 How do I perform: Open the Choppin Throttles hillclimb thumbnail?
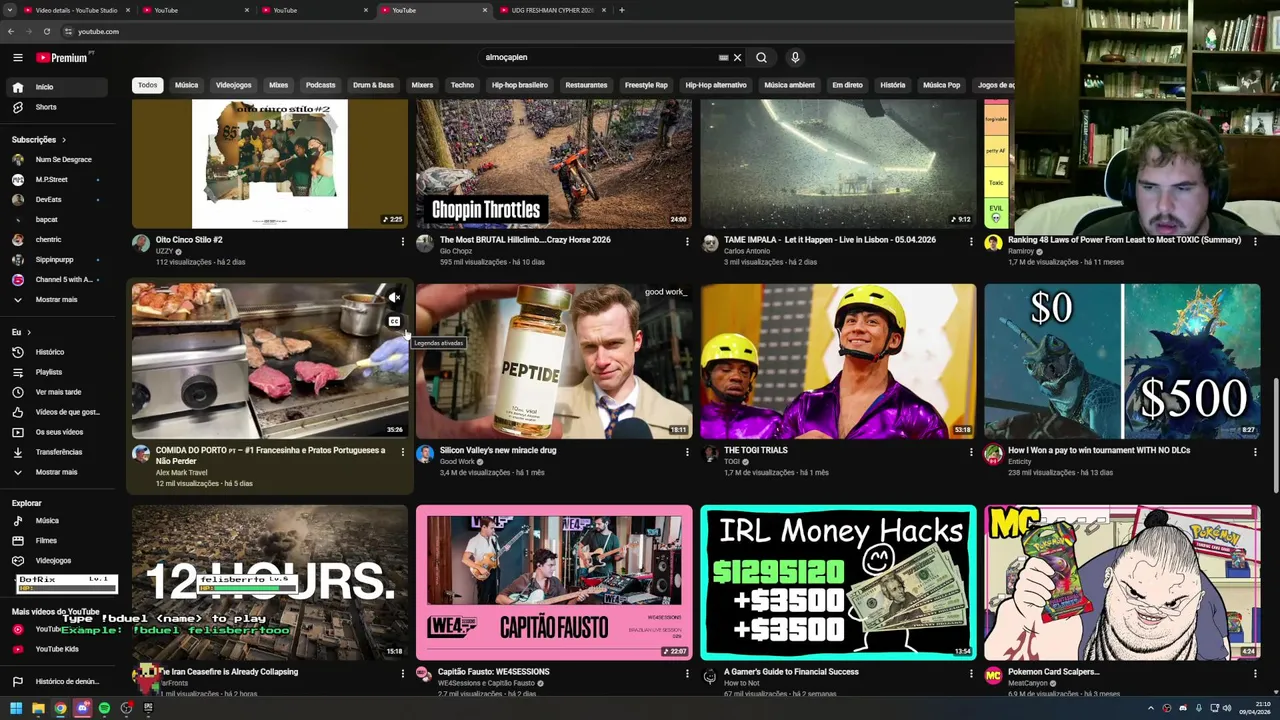click(x=554, y=163)
